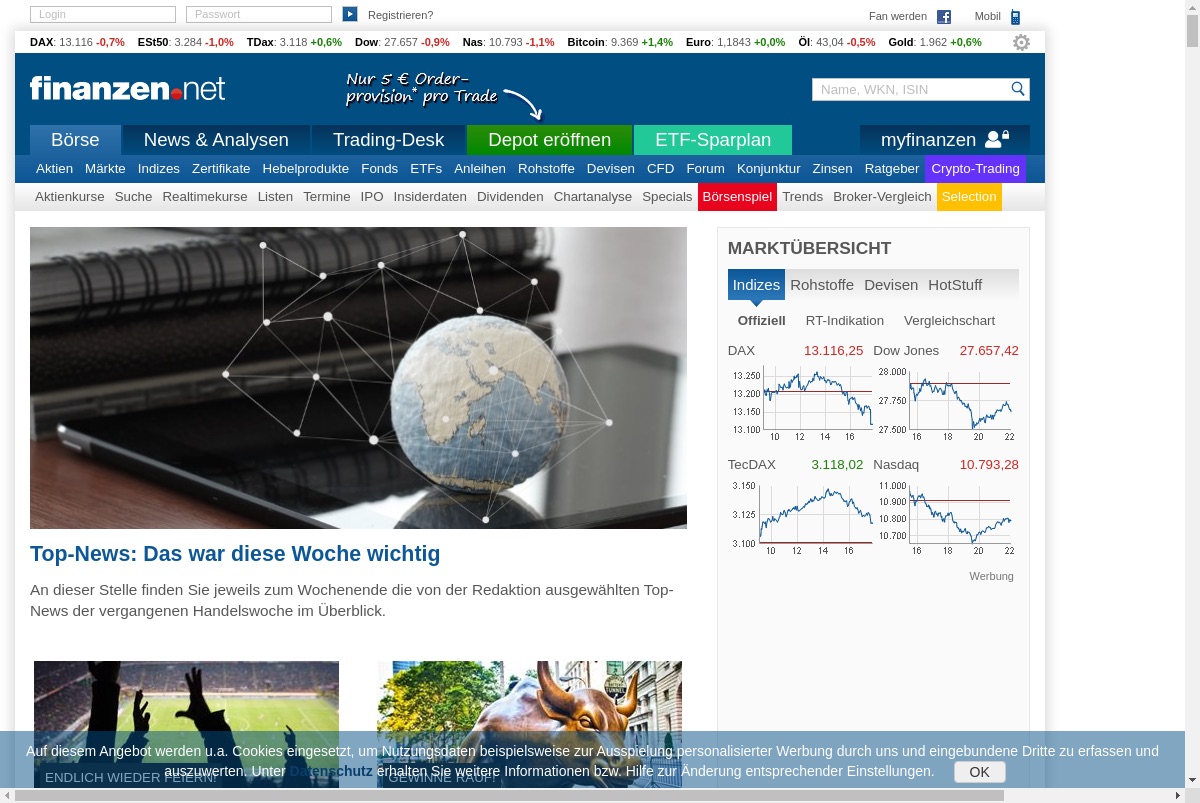Viewport: 1200px width, 803px height.
Task: Select Aktien in the navigation bar
Action: click(54, 169)
